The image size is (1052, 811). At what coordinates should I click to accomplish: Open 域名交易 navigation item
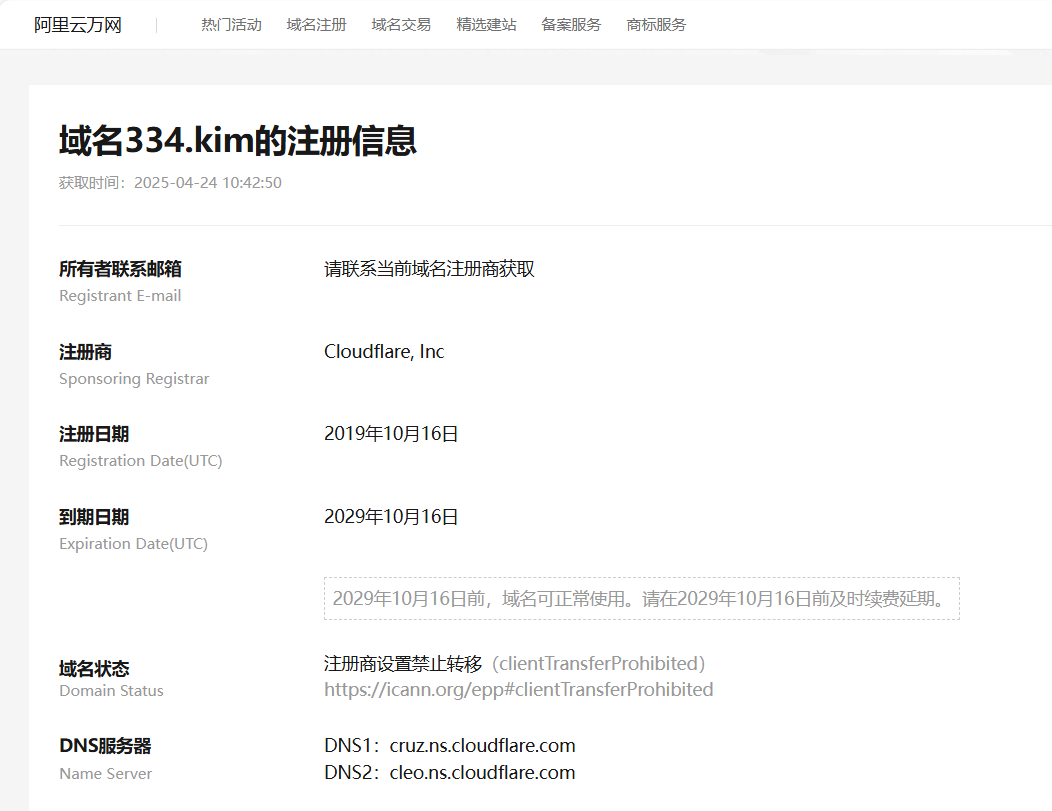point(401,25)
